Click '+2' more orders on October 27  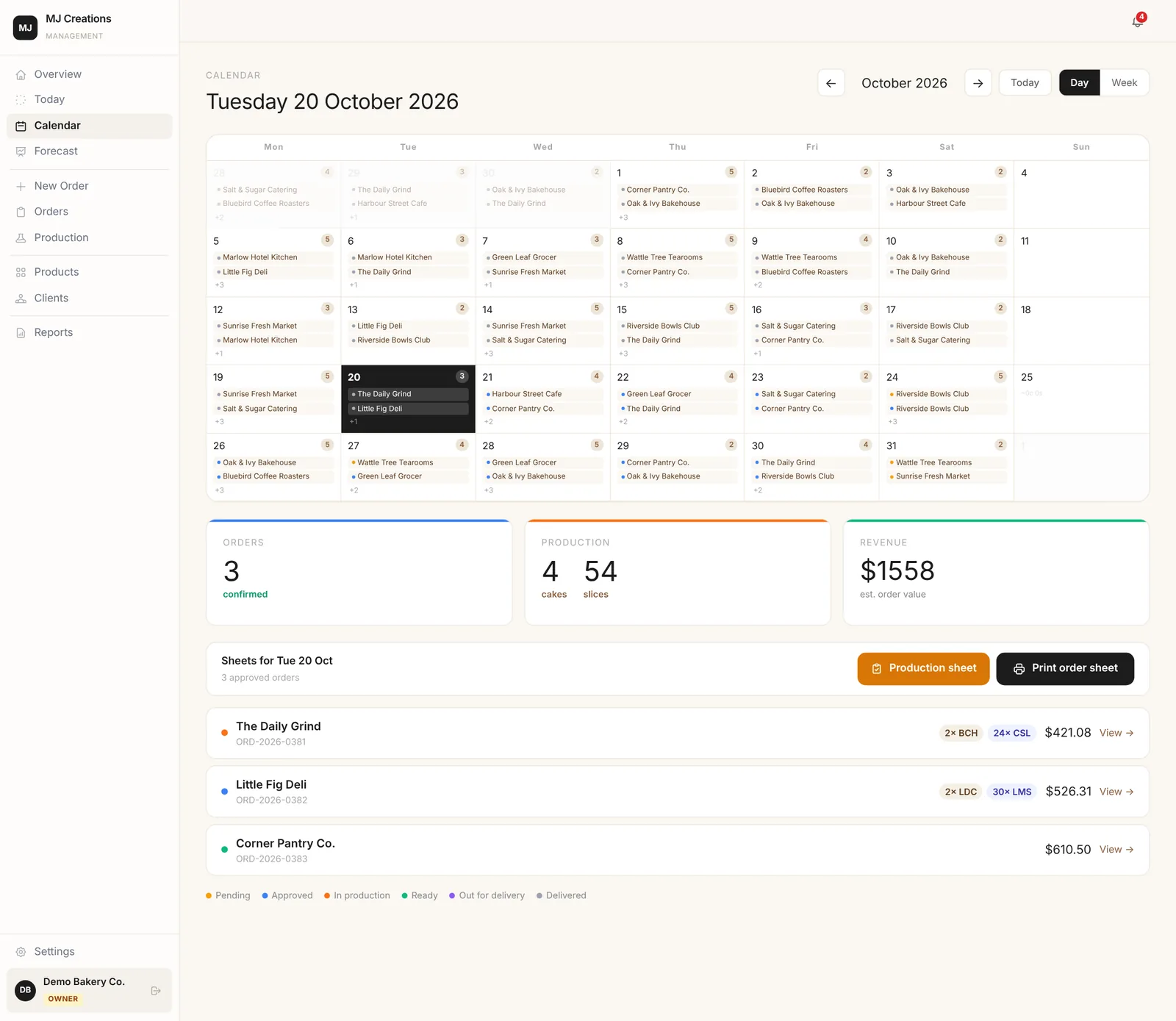point(354,490)
